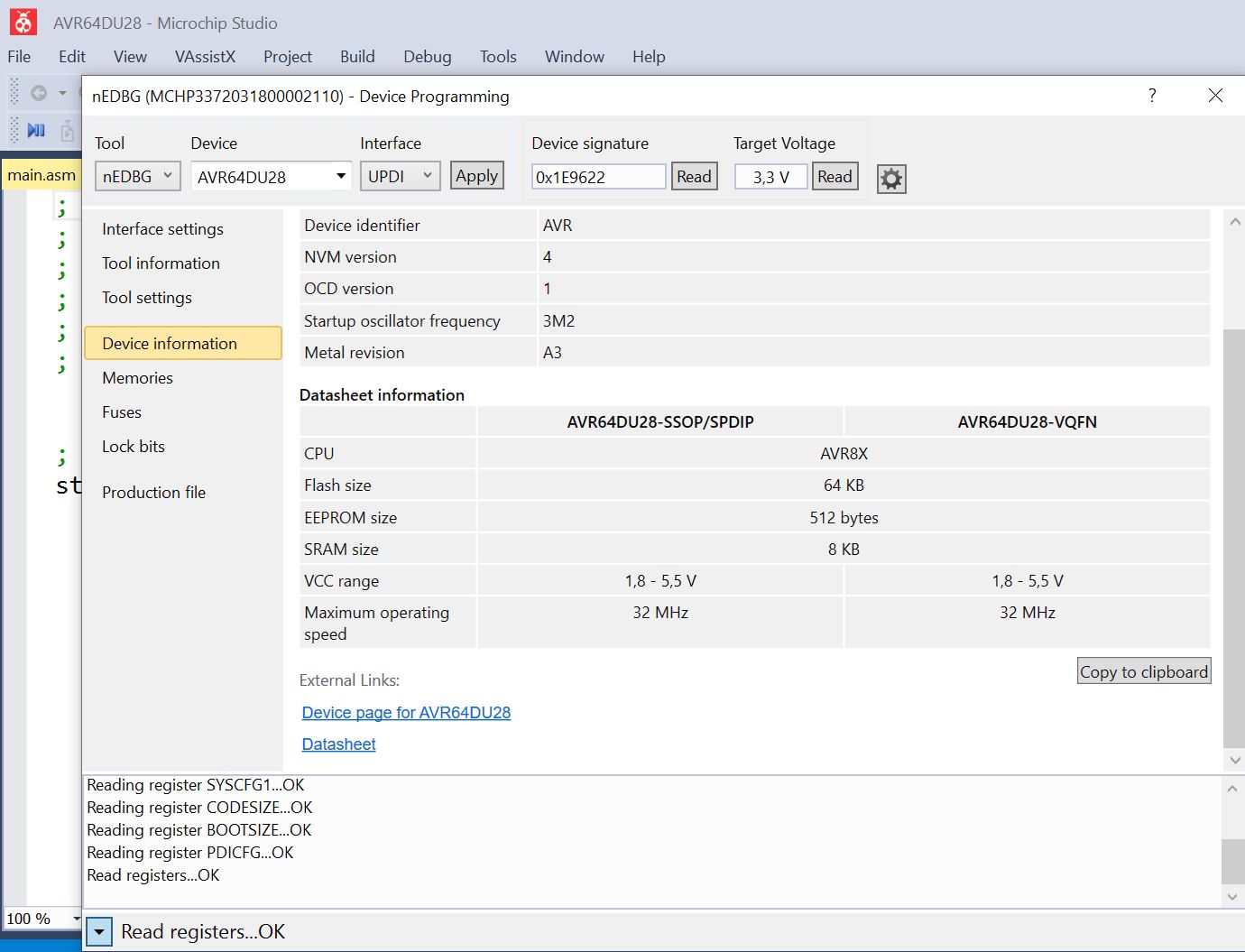This screenshot has height=952, width=1245.
Task: Click the Apply button
Action: click(476, 176)
